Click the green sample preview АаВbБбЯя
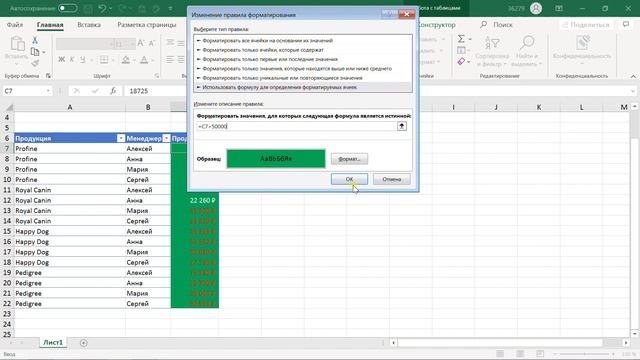The width and height of the screenshot is (640, 360). (276, 159)
